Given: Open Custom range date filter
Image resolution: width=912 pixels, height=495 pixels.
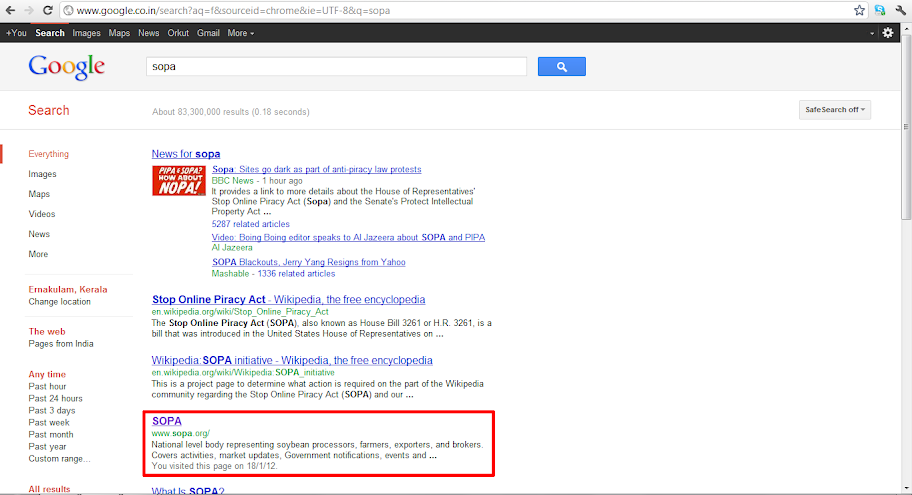Looking at the screenshot, I should (59, 459).
